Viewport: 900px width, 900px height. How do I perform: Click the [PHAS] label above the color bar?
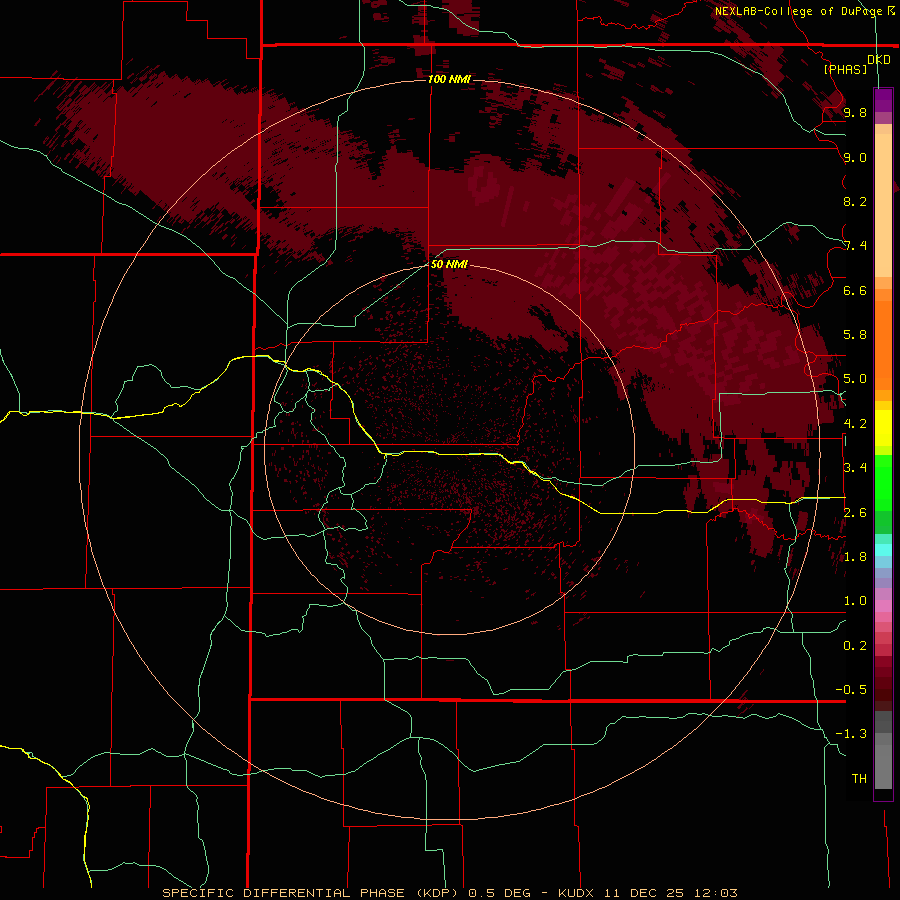(845, 70)
